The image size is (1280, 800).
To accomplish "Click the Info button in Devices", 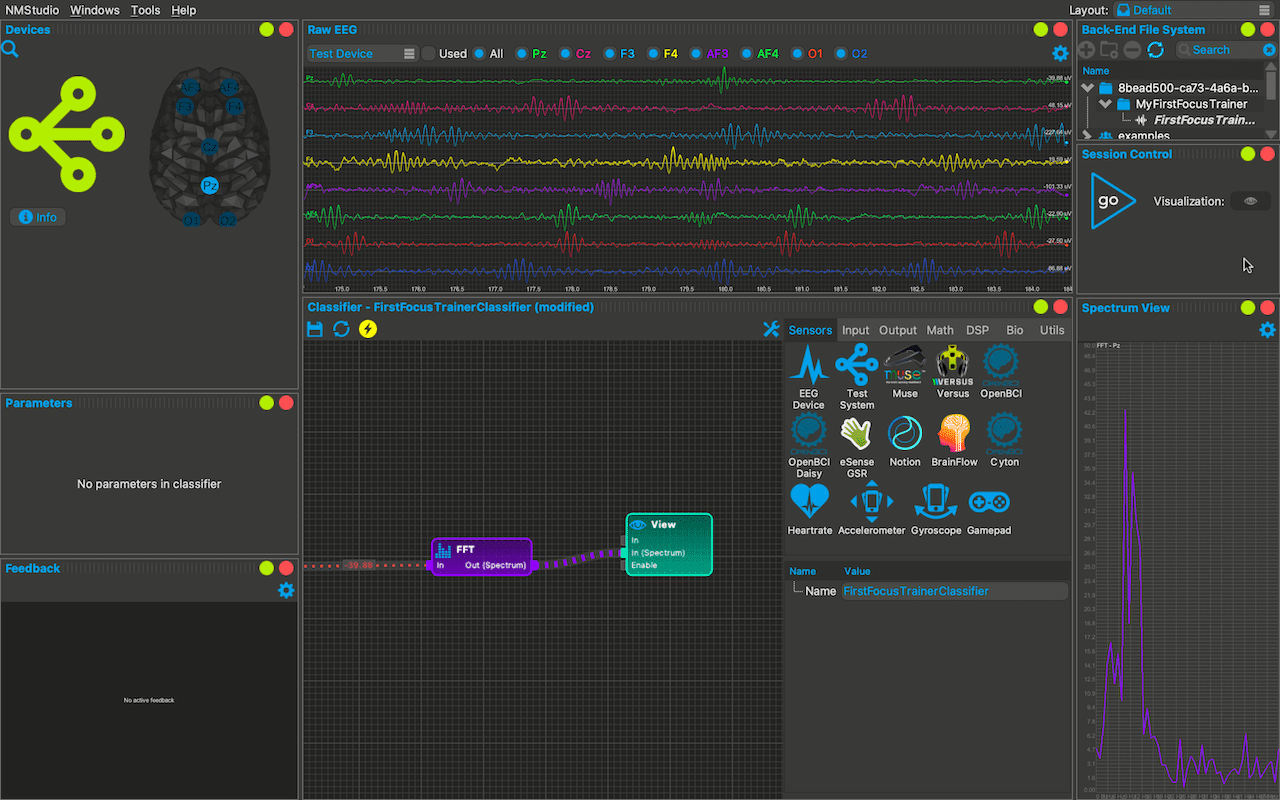I will click(x=38, y=217).
